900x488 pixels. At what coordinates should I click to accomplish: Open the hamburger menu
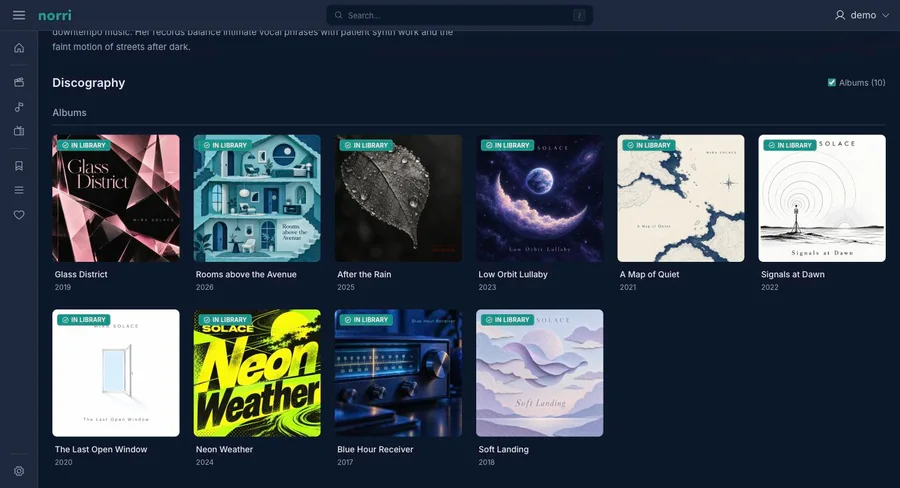(19, 15)
